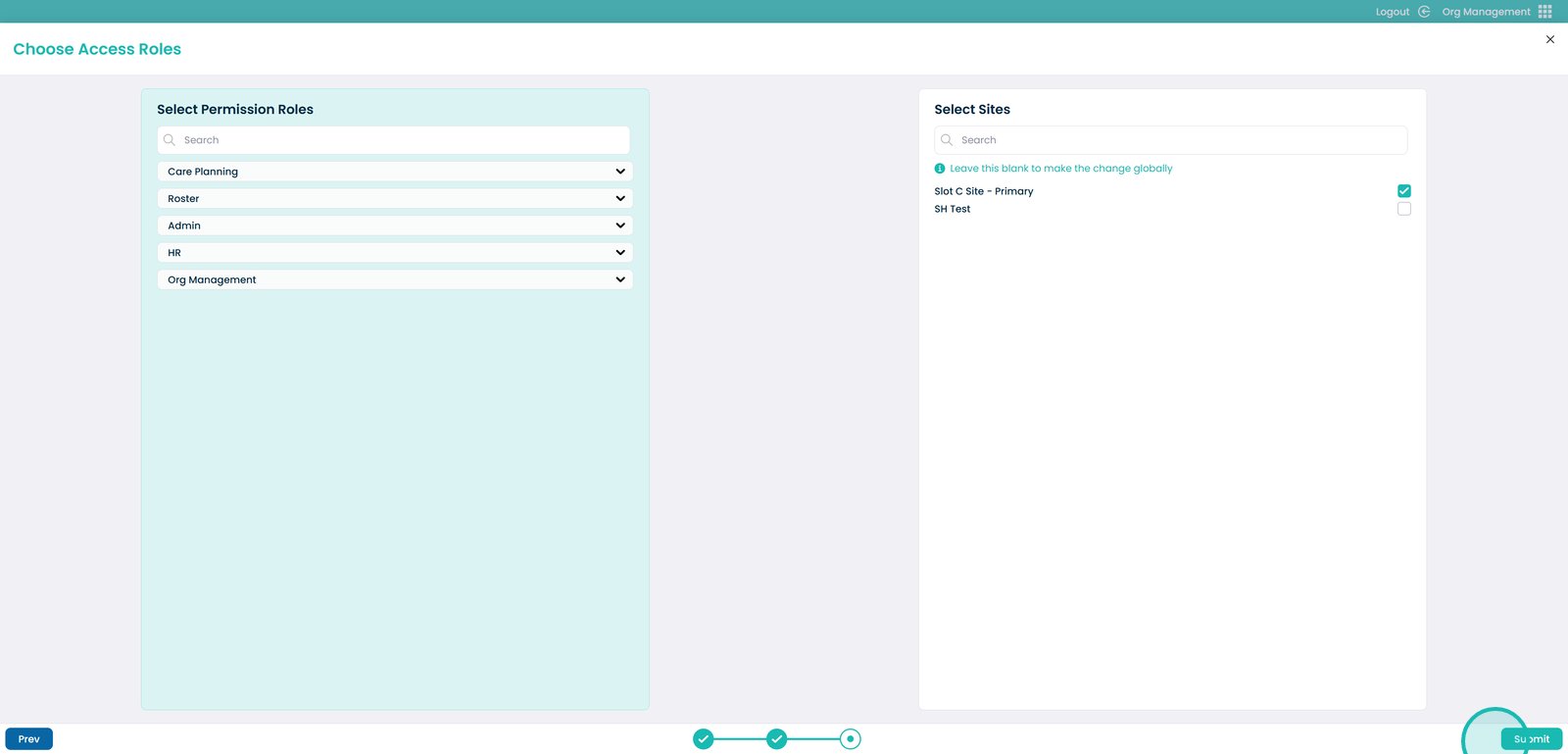Focus the Permission Roles search field
This screenshot has height=754, width=1568.
402,140
